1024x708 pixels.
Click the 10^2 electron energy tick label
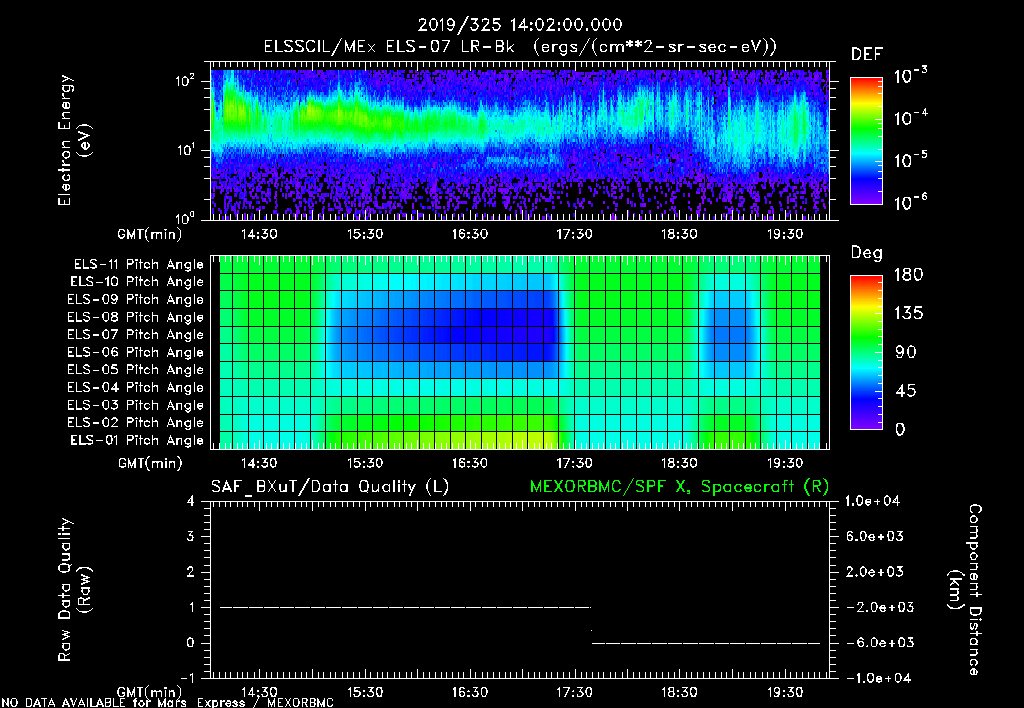[185, 82]
